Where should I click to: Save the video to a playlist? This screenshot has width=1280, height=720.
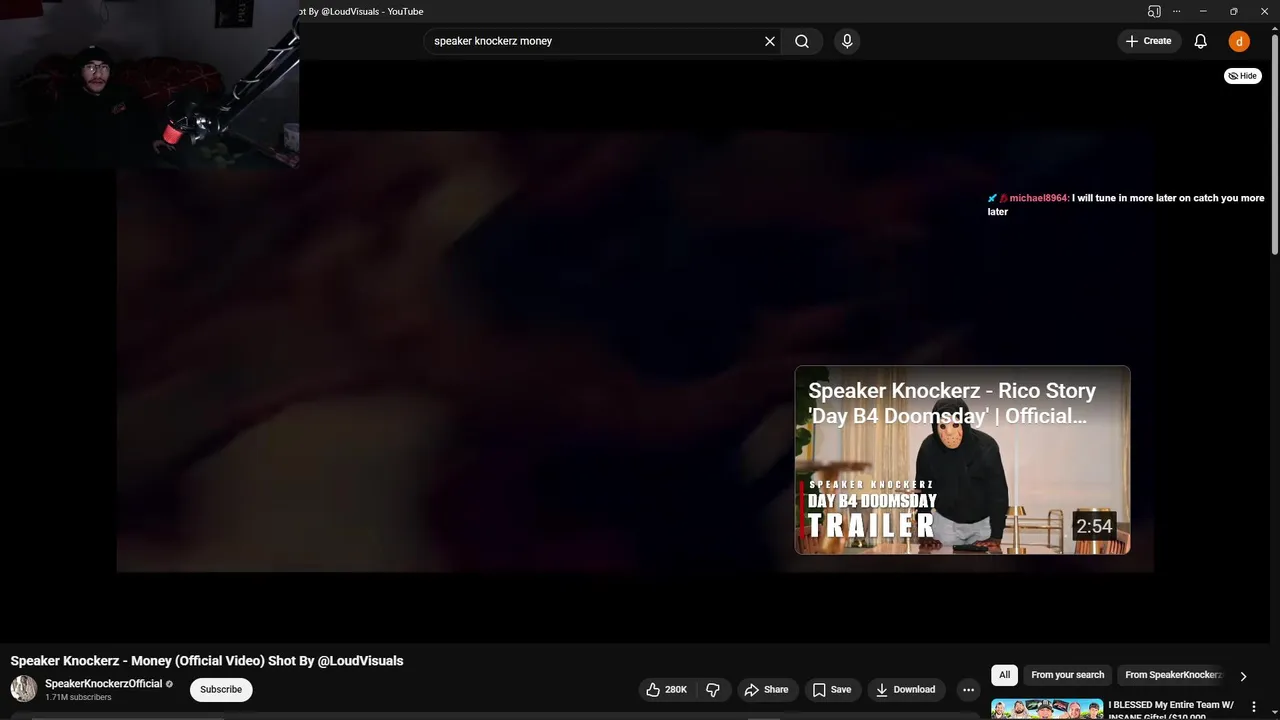point(832,689)
